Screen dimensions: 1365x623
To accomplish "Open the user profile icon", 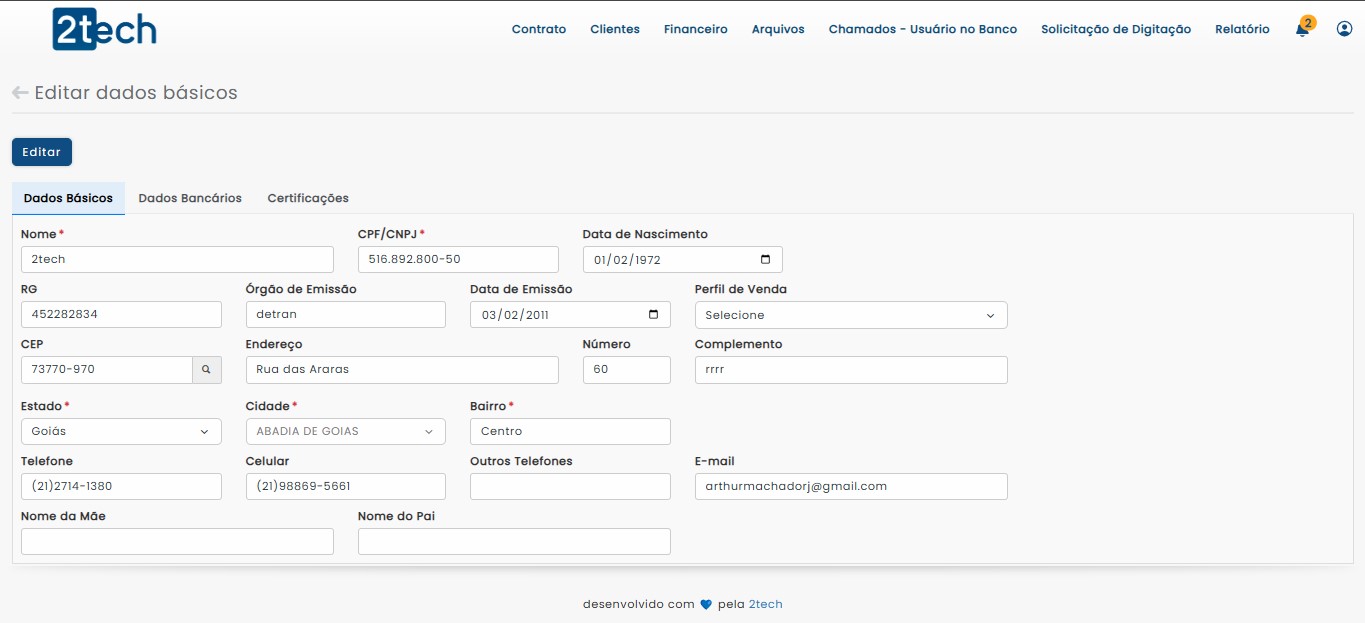I will point(1344,29).
